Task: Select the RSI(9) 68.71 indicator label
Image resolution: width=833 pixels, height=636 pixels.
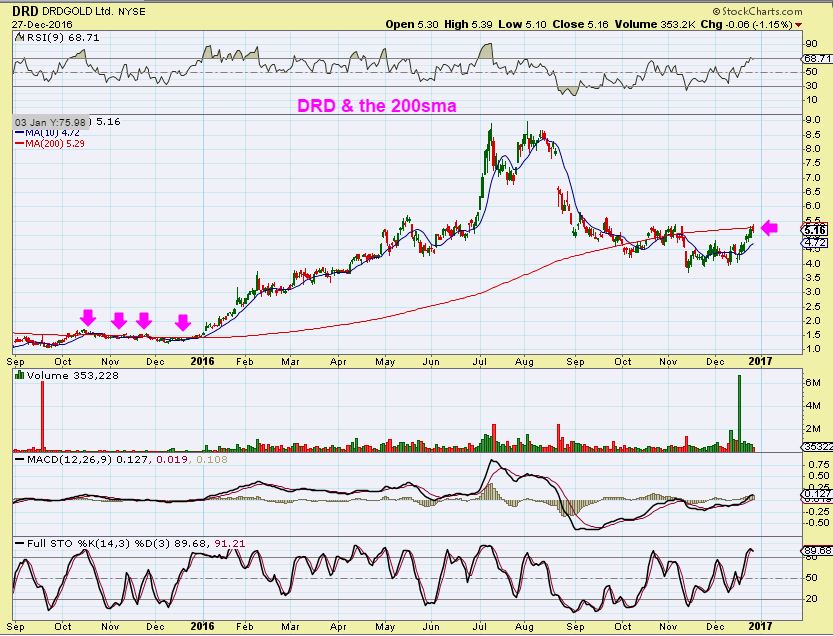Action: tap(62, 38)
